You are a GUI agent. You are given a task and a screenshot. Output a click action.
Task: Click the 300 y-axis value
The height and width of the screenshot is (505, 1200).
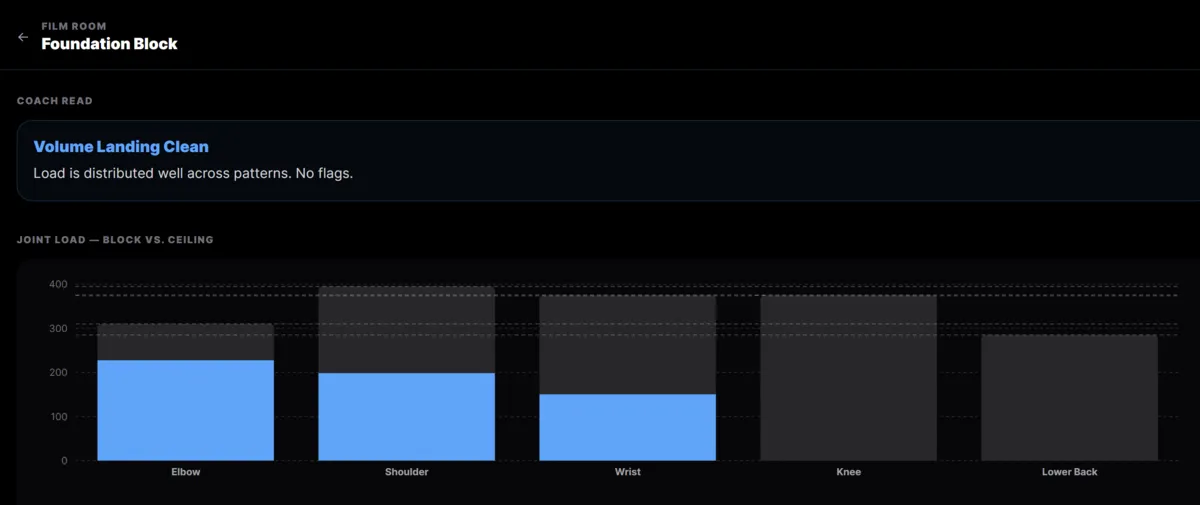click(58, 329)
